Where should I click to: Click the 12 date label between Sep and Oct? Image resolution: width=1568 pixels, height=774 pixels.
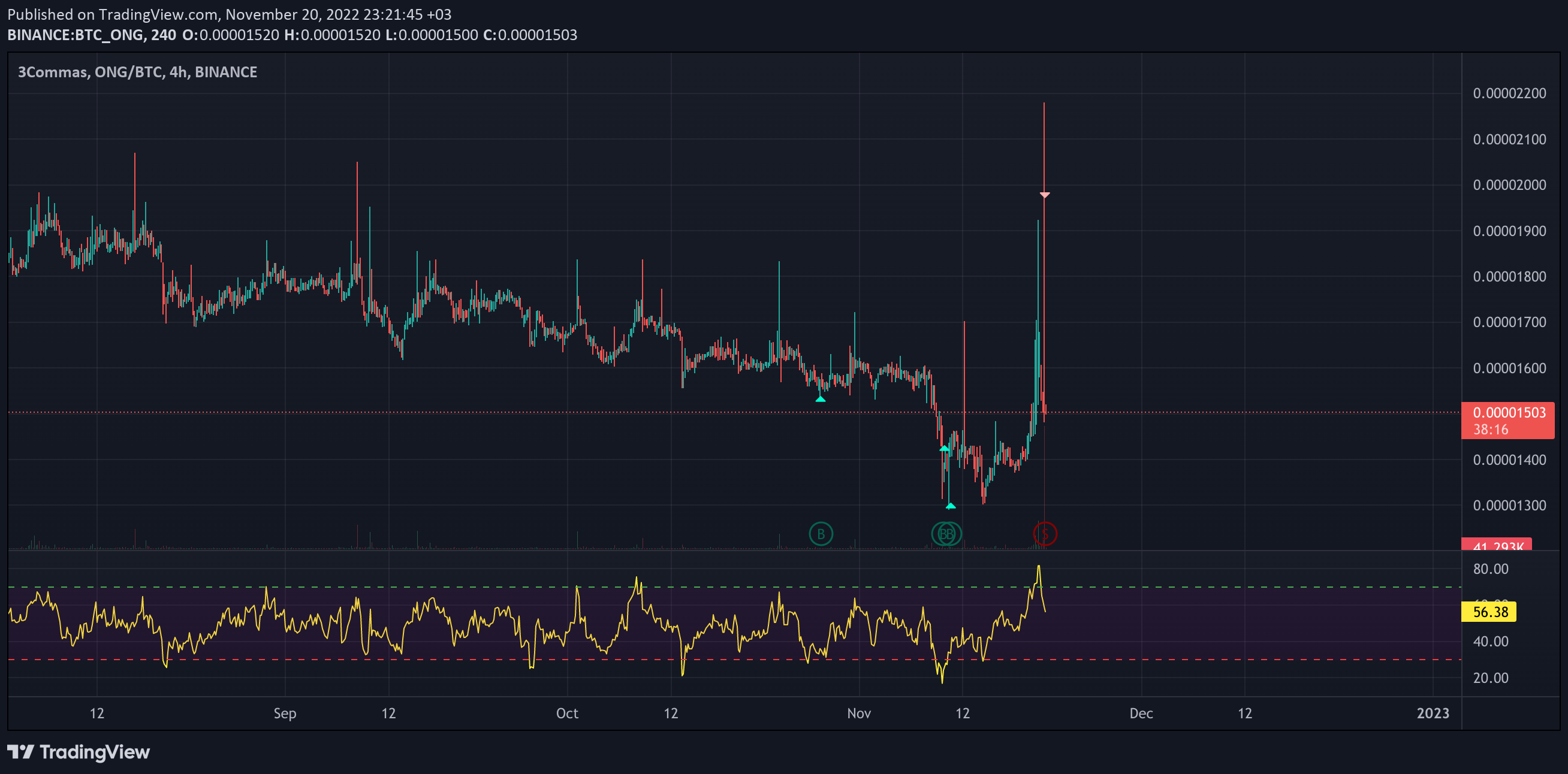pos(389,713)
